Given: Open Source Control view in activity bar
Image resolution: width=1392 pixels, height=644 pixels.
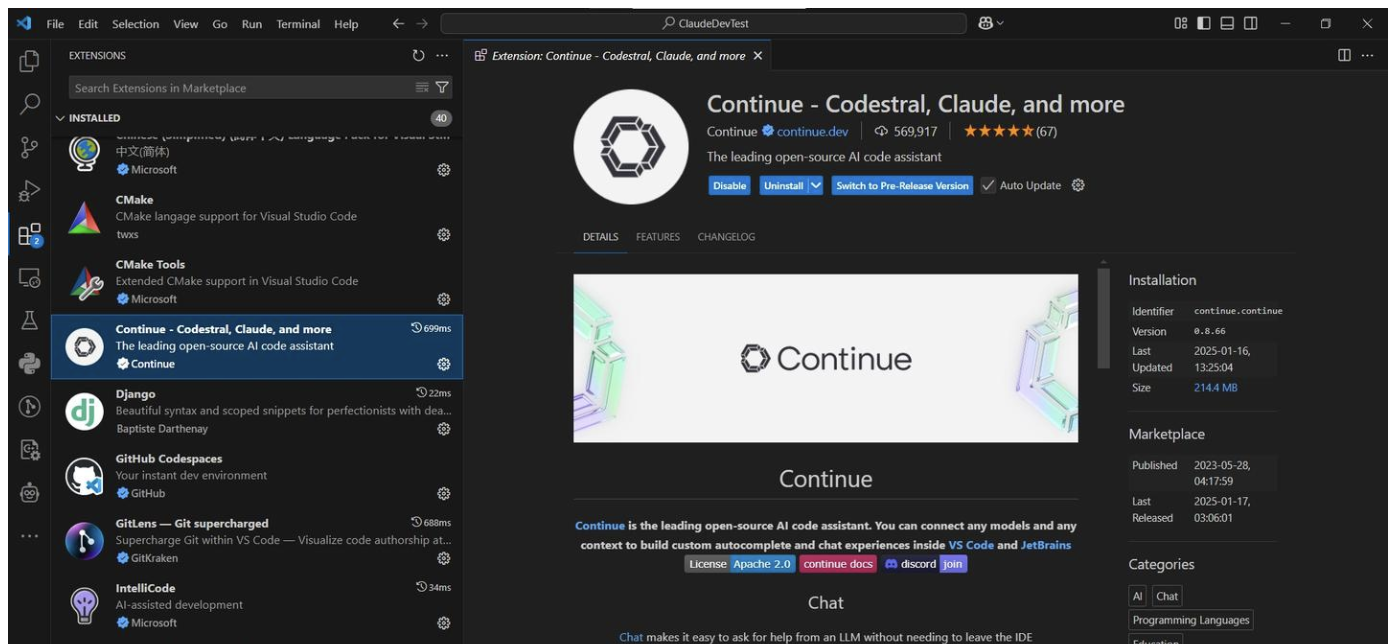Looking at the screenshot, I should point(29,148).
